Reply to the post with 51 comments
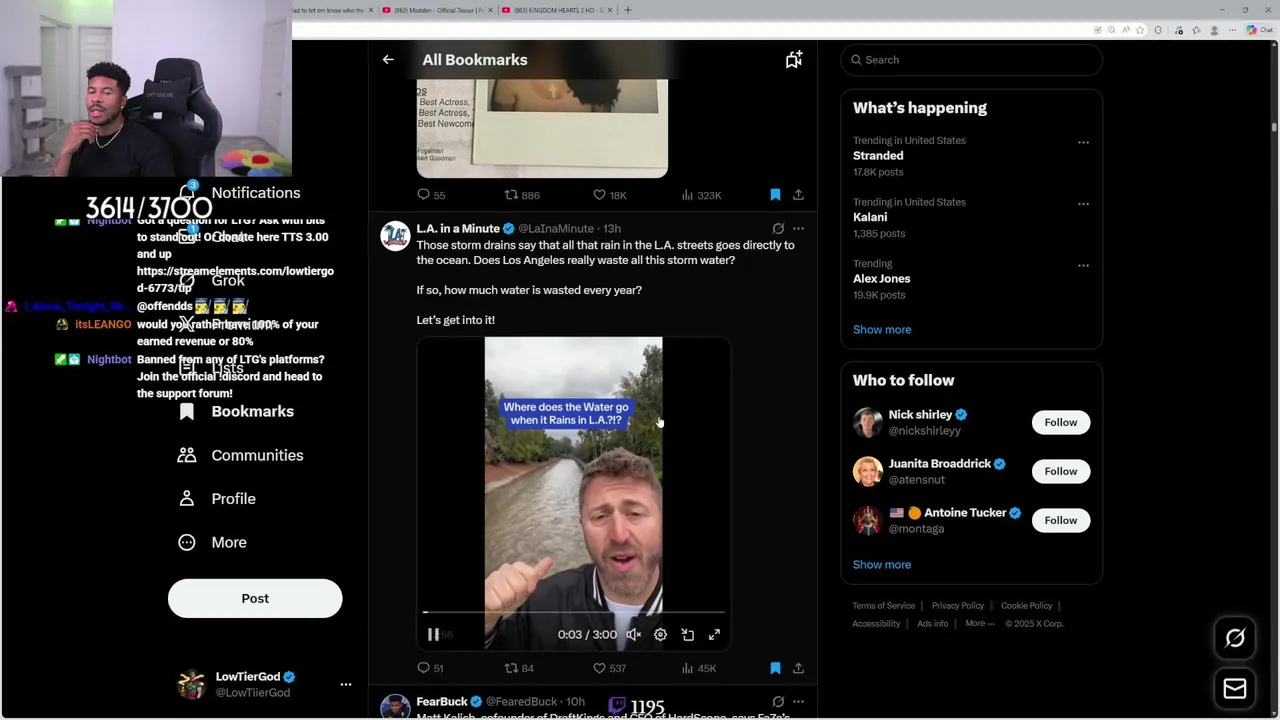This screenshot has width=1280, height=720. (x=431, y=668)
